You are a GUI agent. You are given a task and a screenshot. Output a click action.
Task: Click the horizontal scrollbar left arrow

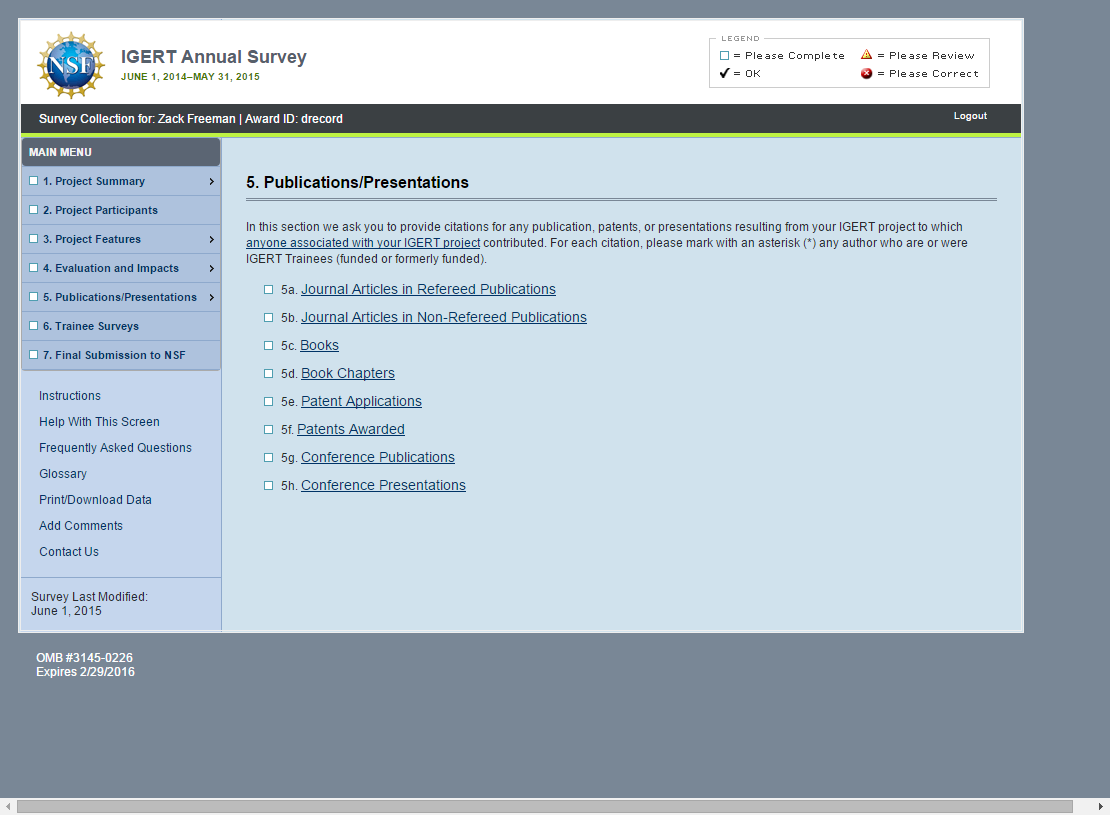click(8, 807)
